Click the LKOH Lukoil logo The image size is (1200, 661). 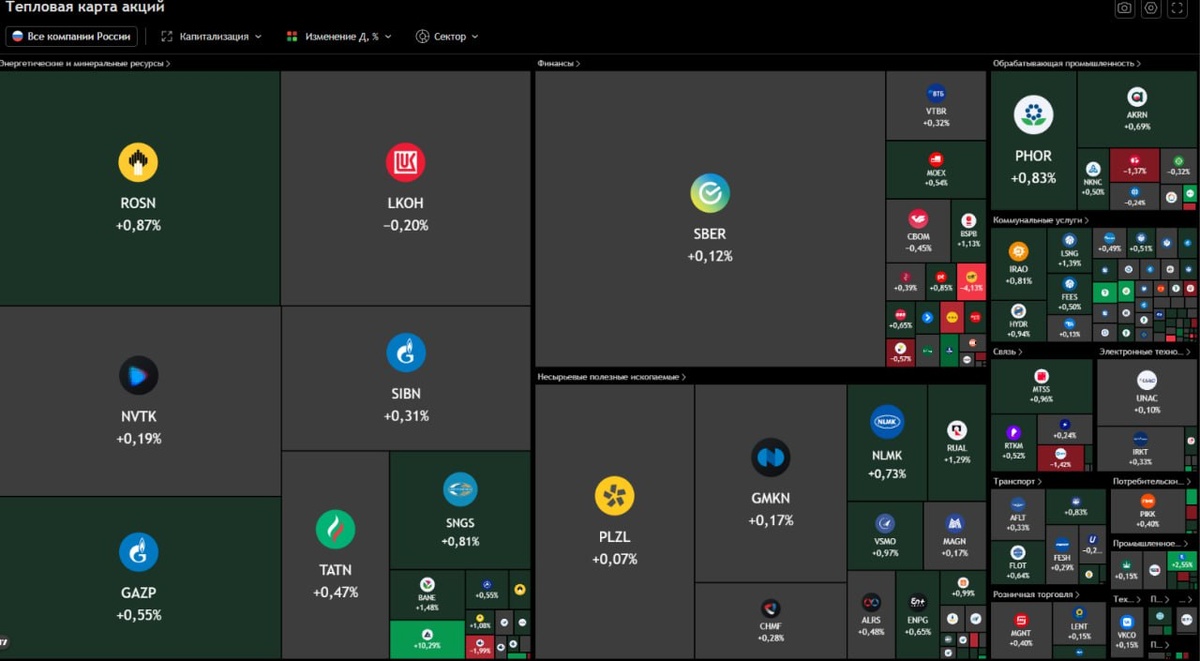coord(406,162)
